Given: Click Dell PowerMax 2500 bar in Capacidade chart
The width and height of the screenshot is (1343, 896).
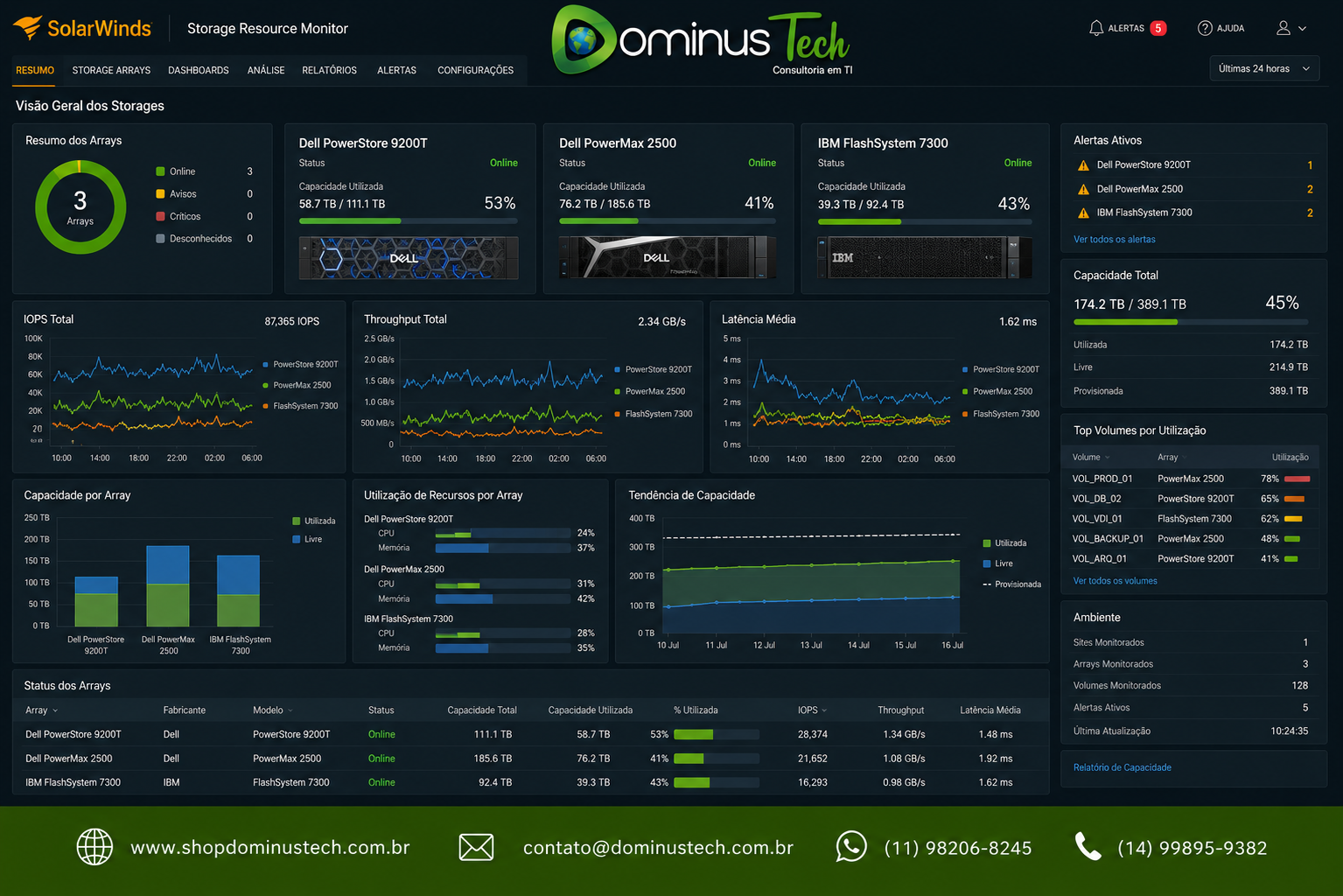Looking at the screenshot, I should (168, 586).
